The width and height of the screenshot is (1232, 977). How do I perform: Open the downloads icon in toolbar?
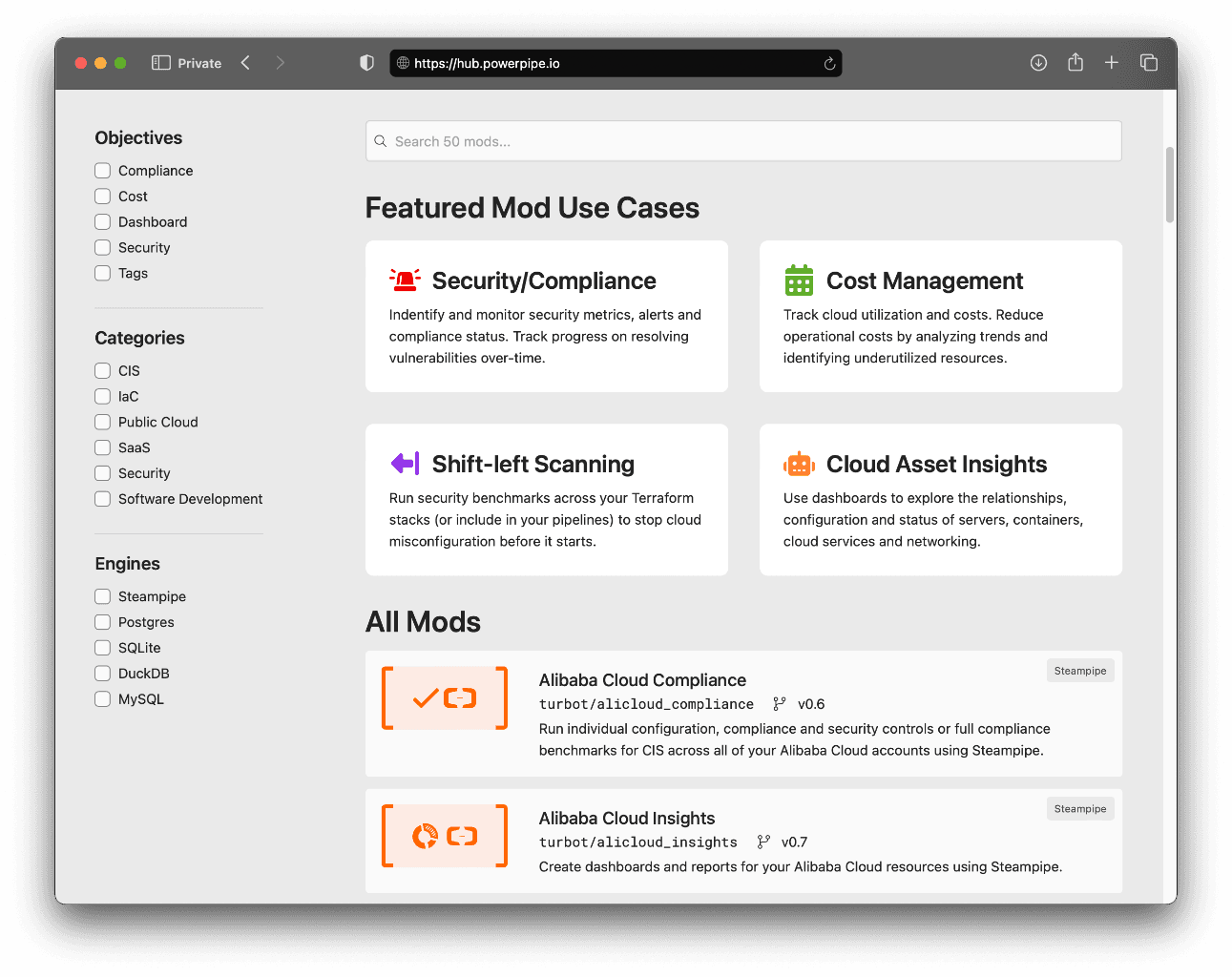tap(1038, 63)
